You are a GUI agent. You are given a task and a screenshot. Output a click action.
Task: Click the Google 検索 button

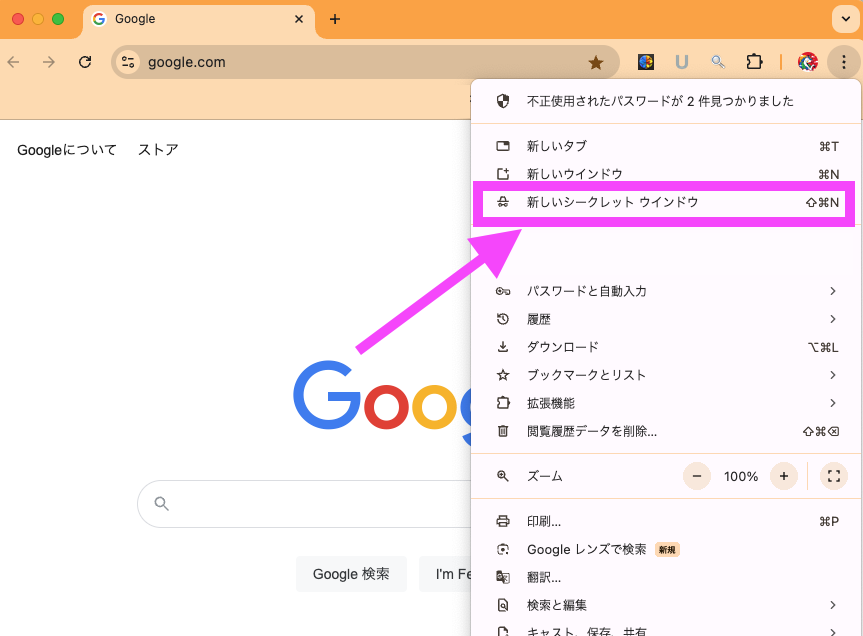pos(351,574)
